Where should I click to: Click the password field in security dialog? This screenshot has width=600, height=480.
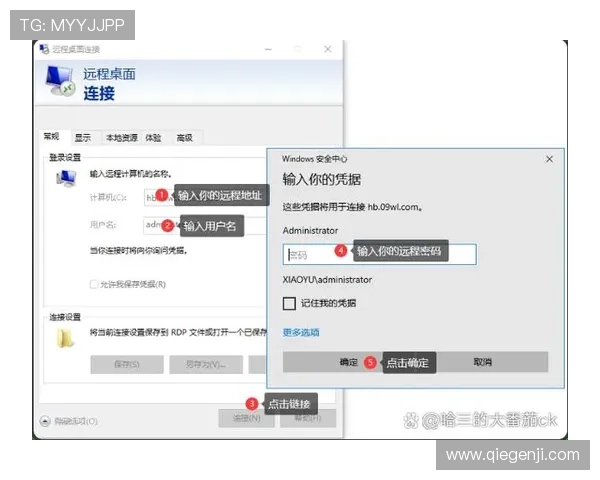380,254
